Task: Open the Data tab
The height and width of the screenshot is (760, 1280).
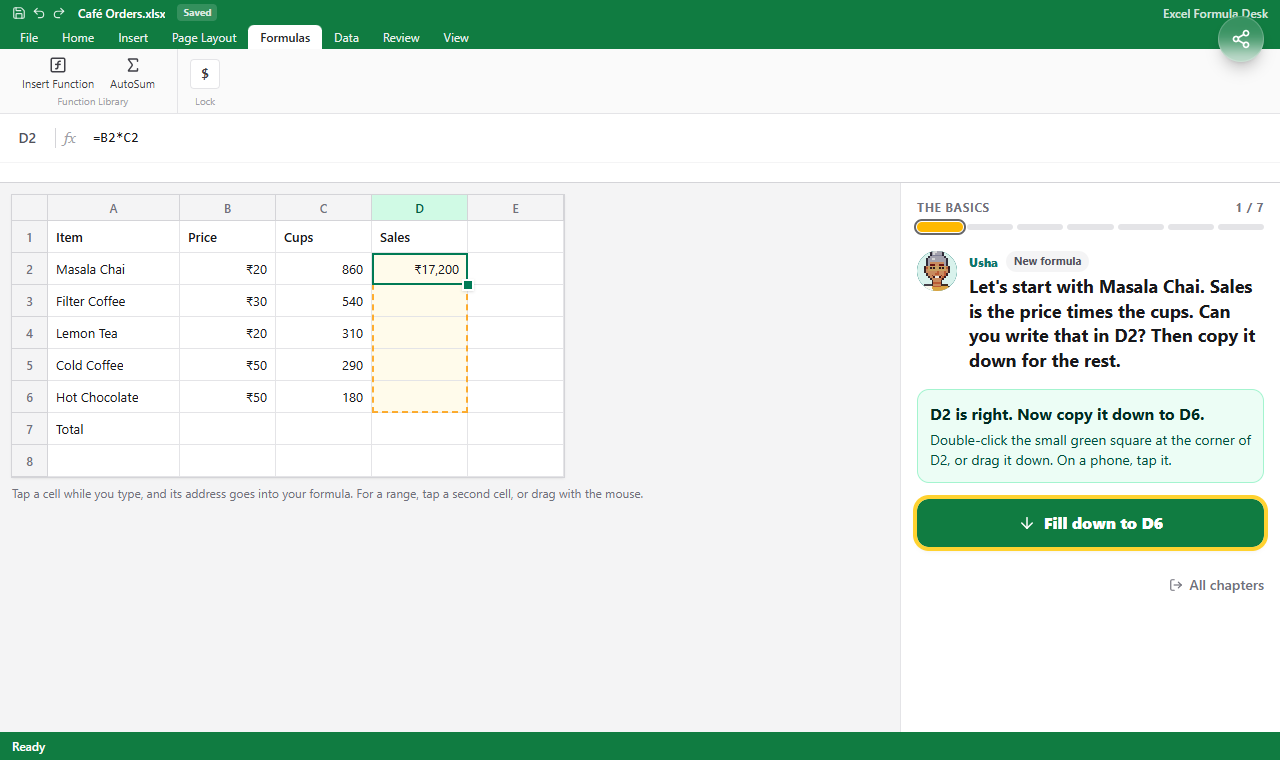Action: (347, 38)
